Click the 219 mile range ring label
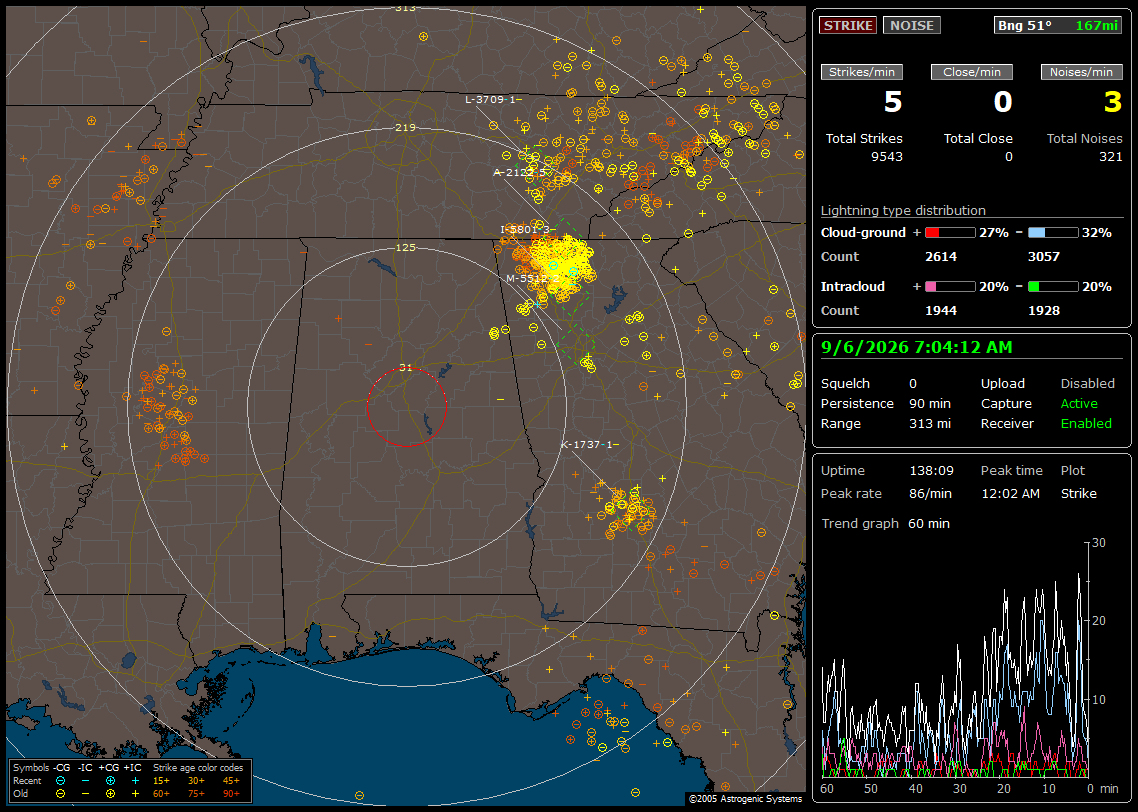This screenshot has height=812, width=1138. coord(405,127)
